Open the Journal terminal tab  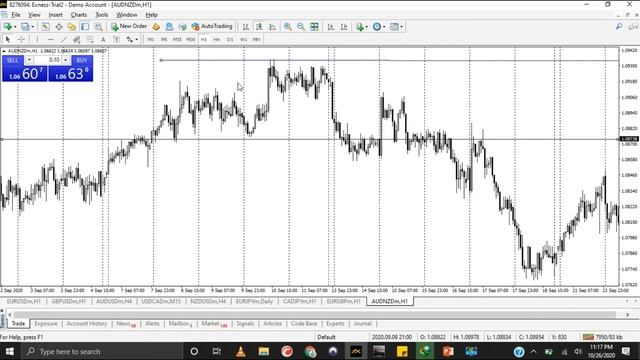pos(362,324)
